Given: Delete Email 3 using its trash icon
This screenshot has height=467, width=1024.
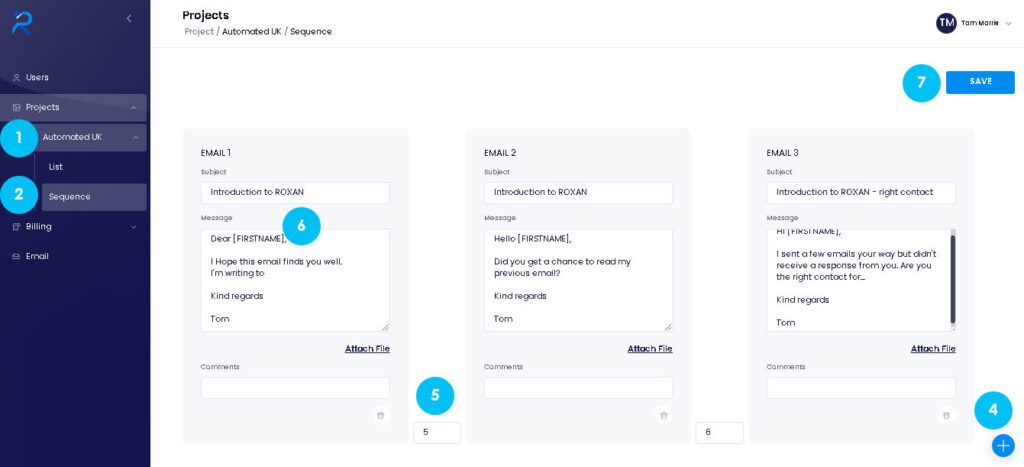Looking at the screenshot, I should pyautogui.click(x=946, y=415).
